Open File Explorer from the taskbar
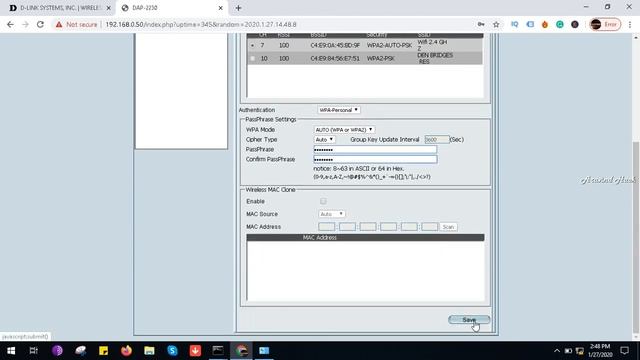The image size is (640, 360). [x=149, y=351]
